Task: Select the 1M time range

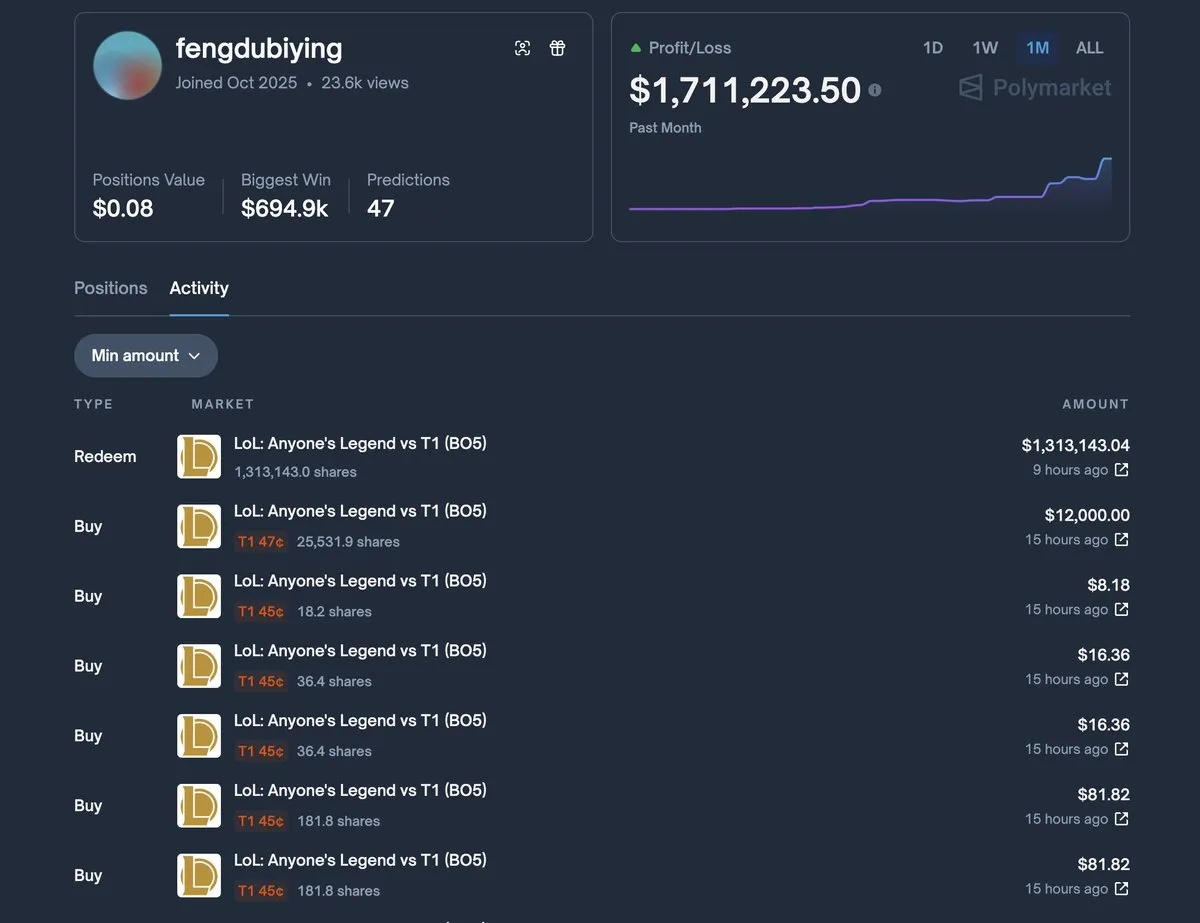Action: [1037, 48]
